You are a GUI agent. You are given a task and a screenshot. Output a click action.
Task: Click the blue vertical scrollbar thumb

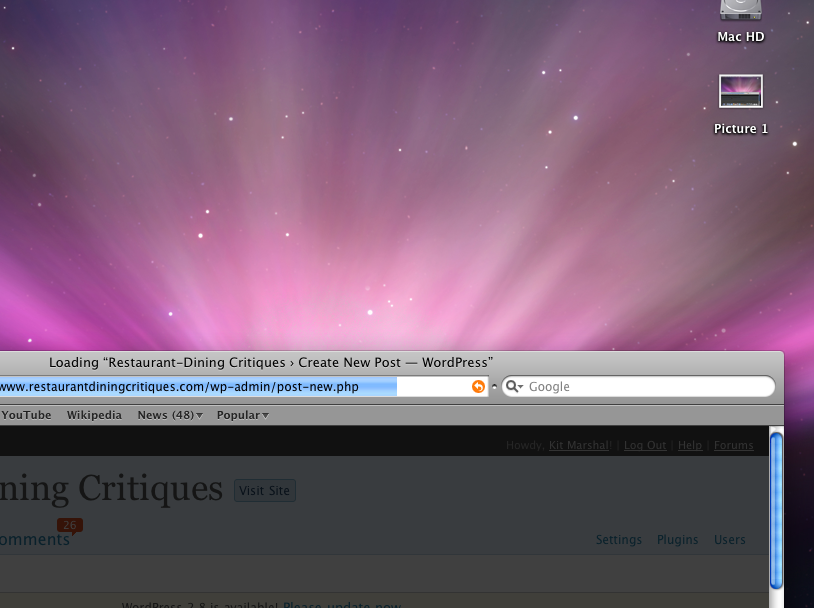[776, 510]
